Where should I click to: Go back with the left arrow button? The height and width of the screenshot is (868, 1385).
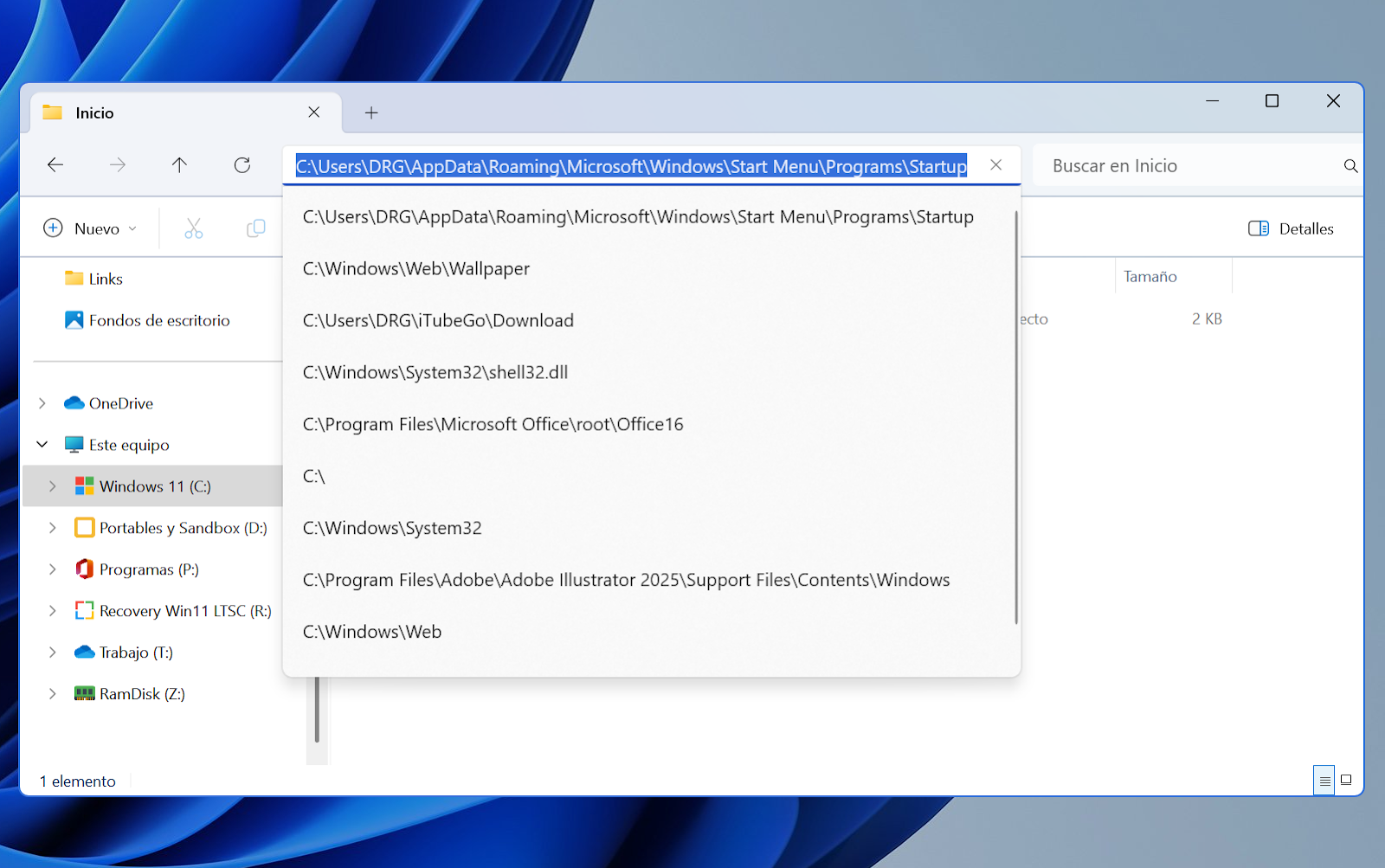(x=55, y=164)
